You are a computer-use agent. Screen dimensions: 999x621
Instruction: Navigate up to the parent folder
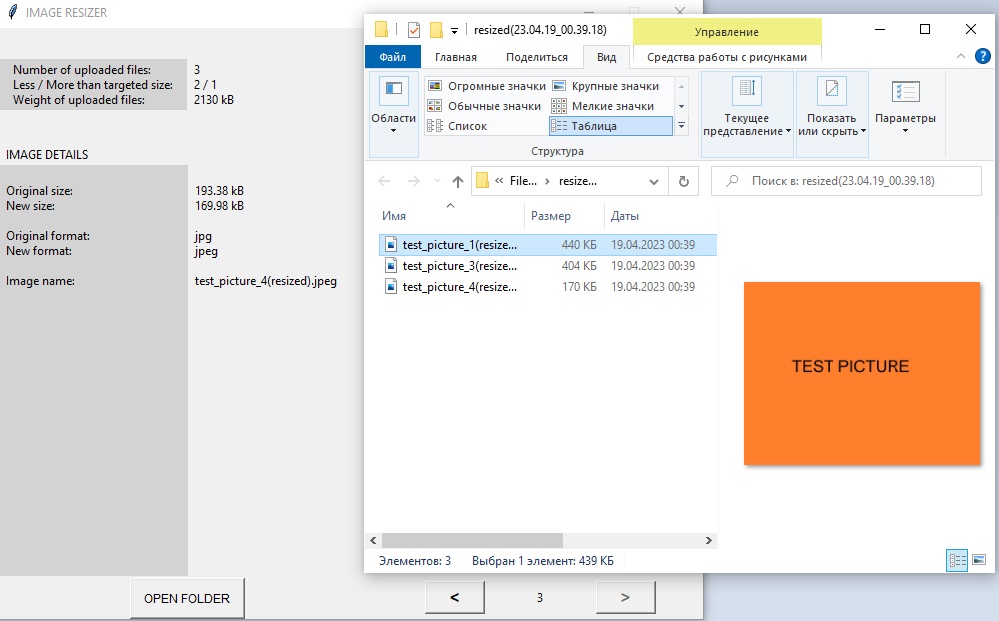456,181
